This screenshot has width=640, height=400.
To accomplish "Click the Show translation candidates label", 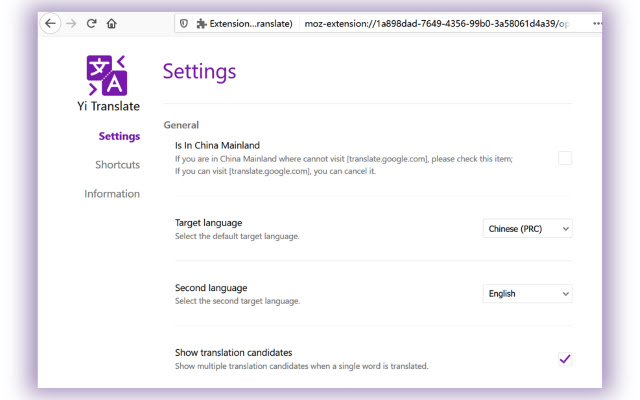I will point(233,352).
